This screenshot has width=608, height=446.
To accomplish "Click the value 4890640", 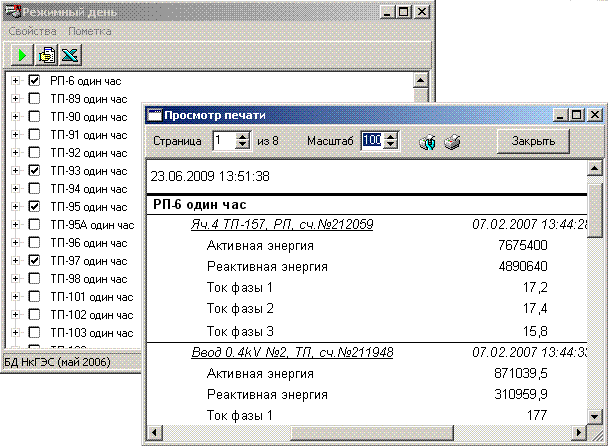I will coord(523,266).
